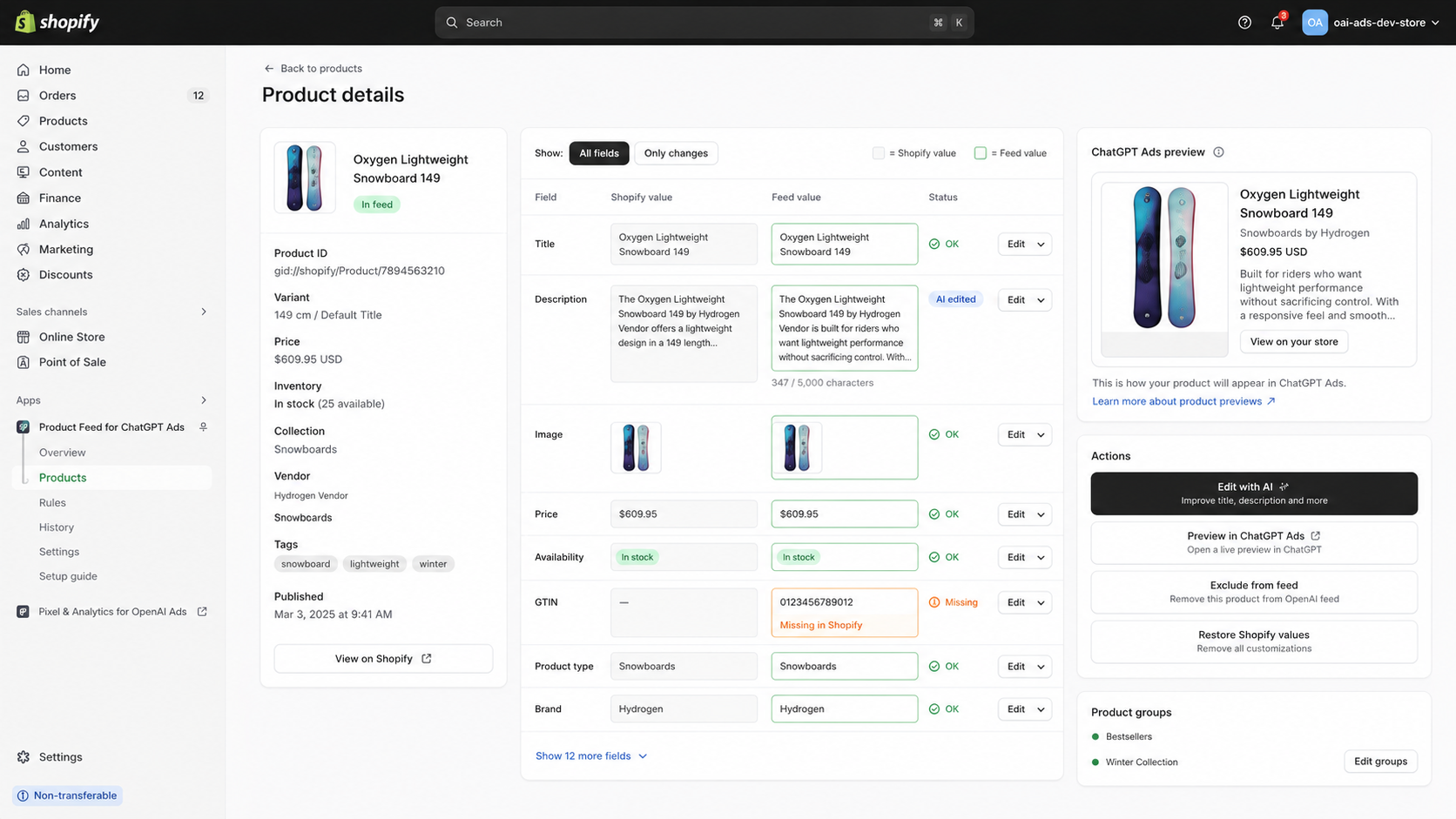
Task: Click Restore Shopify values button
Action: [x=1254, y=641]
